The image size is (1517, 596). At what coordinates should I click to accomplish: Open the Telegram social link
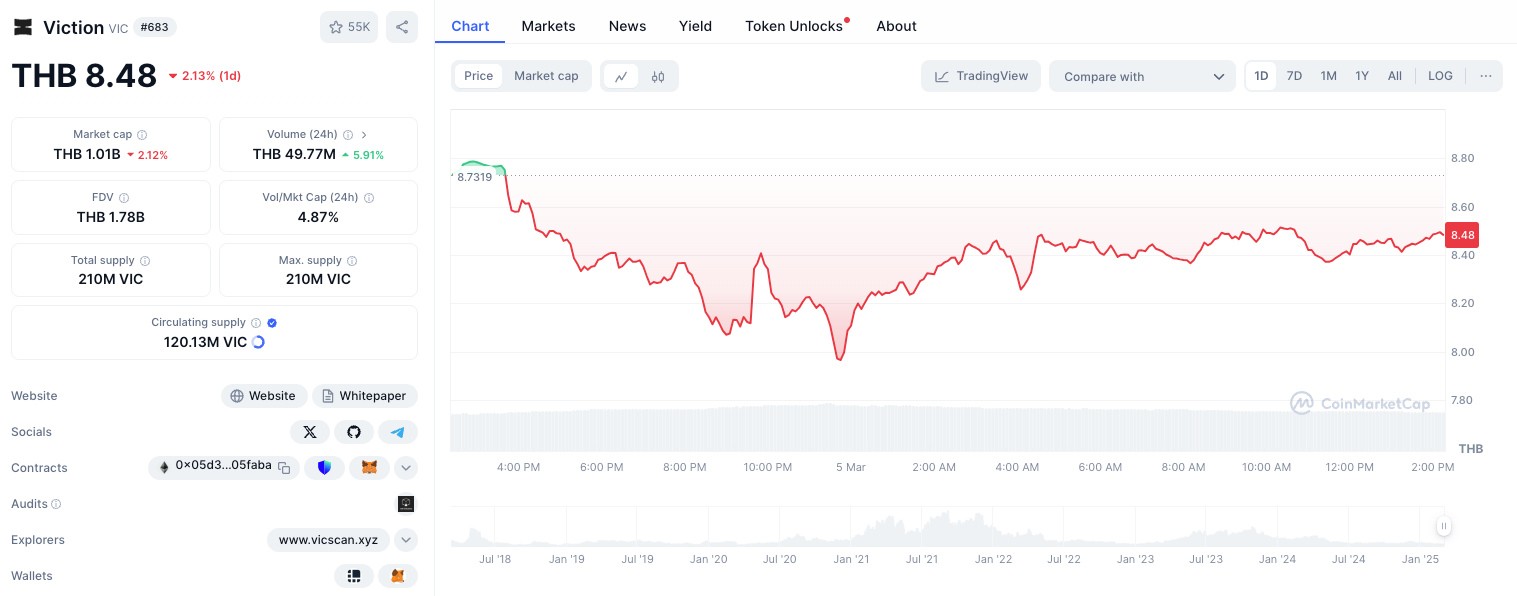pos(398,432)
